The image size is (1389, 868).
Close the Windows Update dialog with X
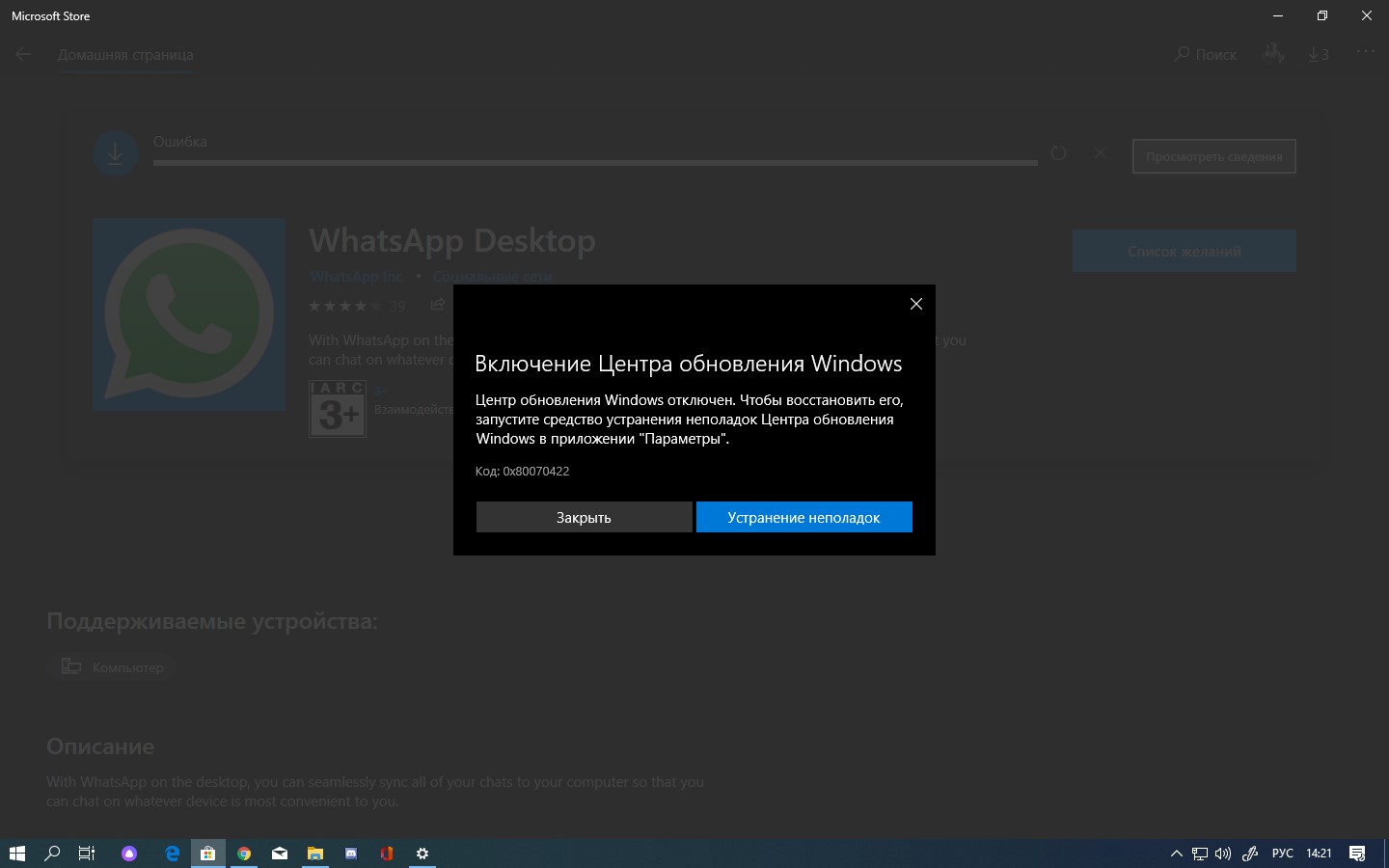coord(916,304)
